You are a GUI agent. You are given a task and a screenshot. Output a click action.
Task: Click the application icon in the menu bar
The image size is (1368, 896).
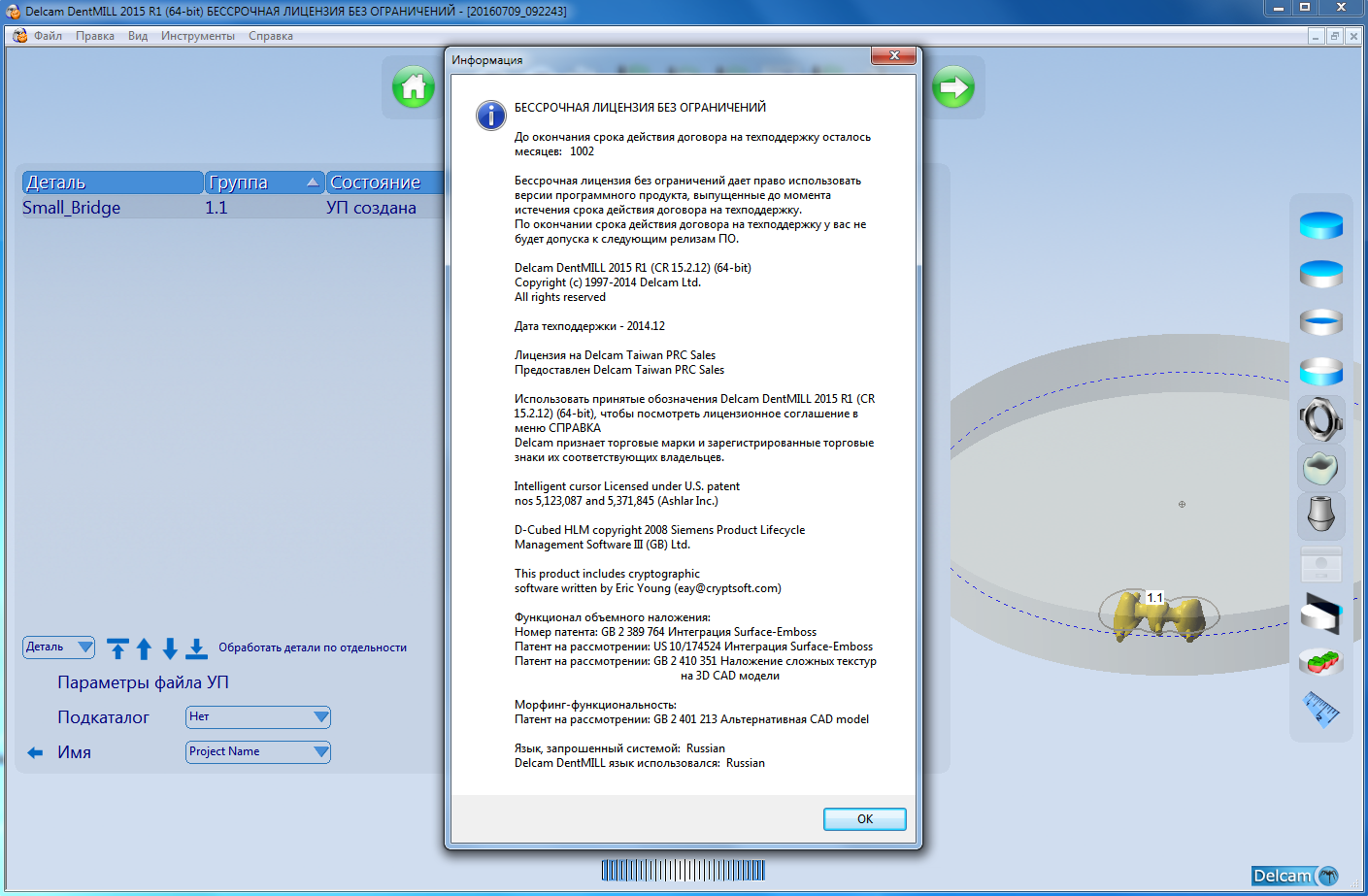click(x=19, y=36)
